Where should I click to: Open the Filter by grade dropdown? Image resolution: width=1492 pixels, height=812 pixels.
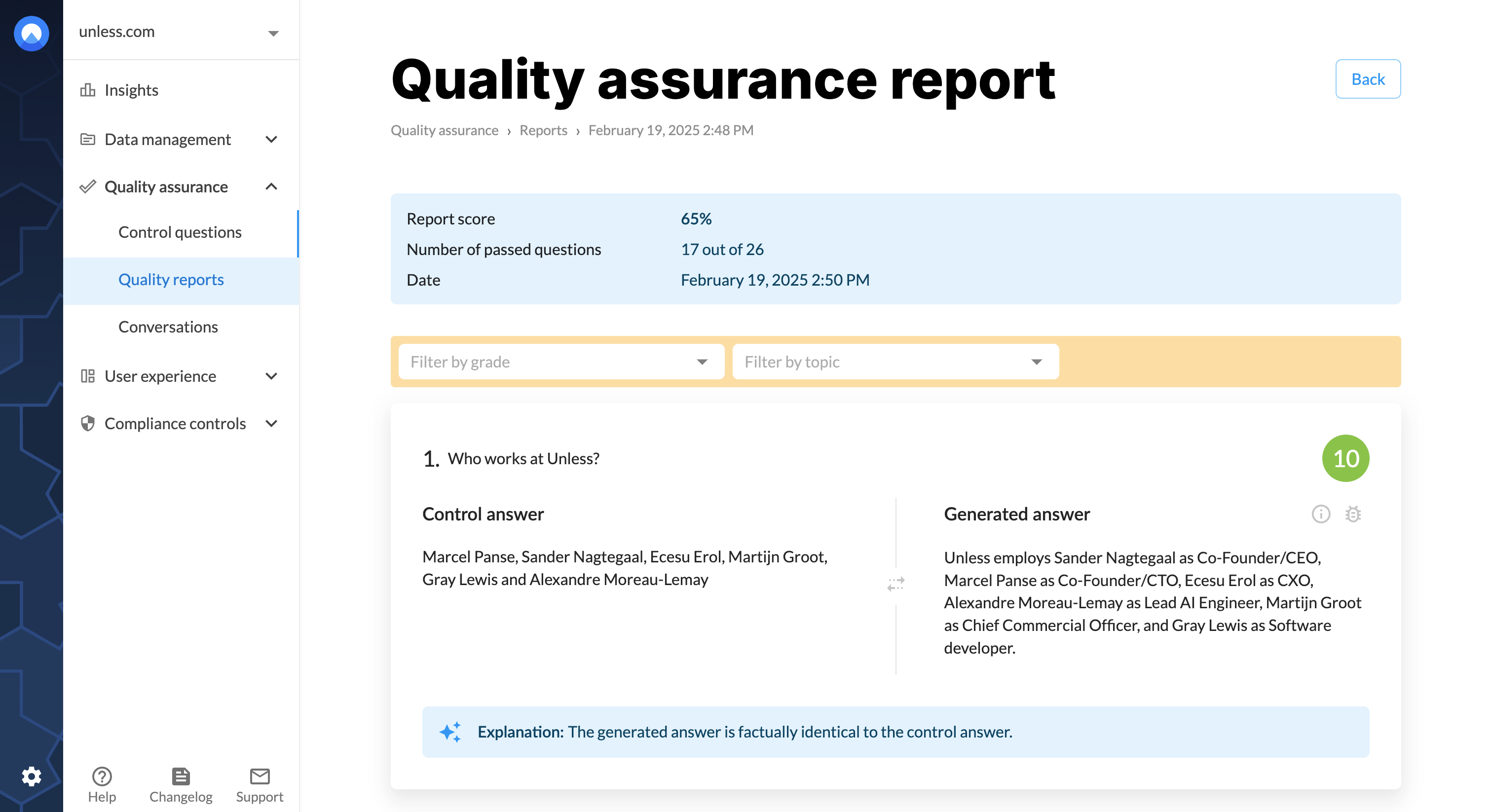[561, 362]
